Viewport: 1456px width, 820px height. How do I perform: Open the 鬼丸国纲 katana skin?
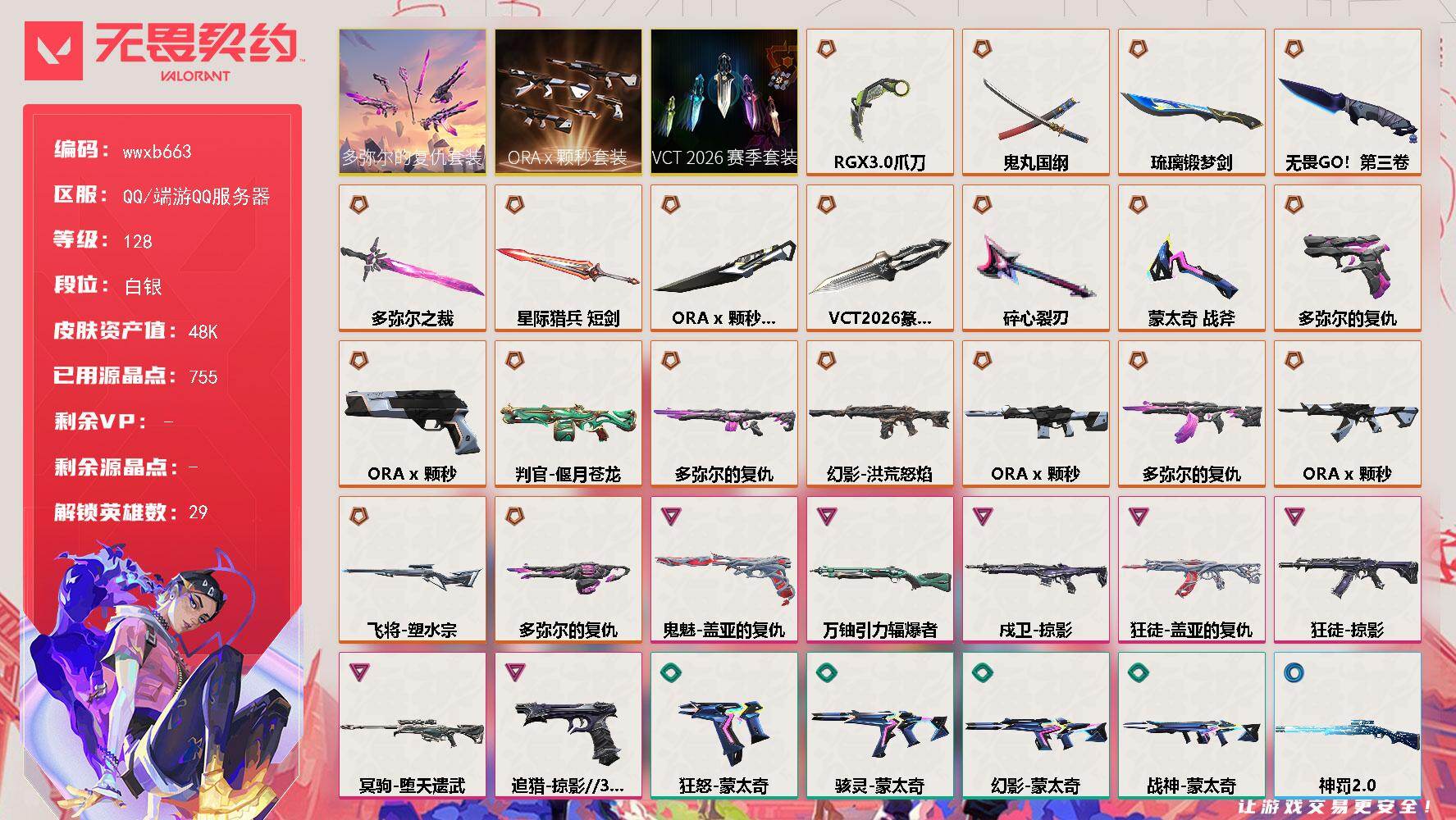click(1035, 102)
